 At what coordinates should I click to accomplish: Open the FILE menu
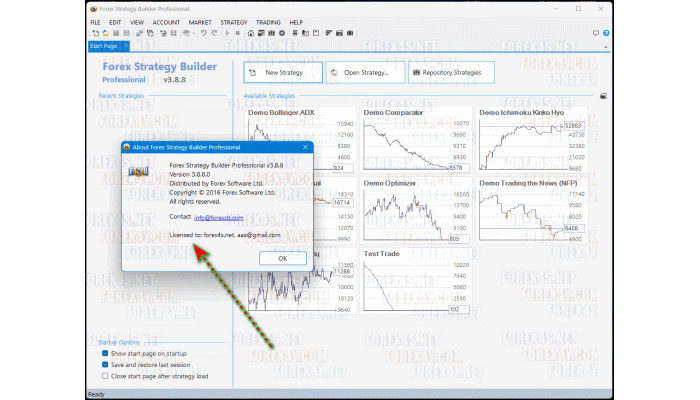(96, 22)
